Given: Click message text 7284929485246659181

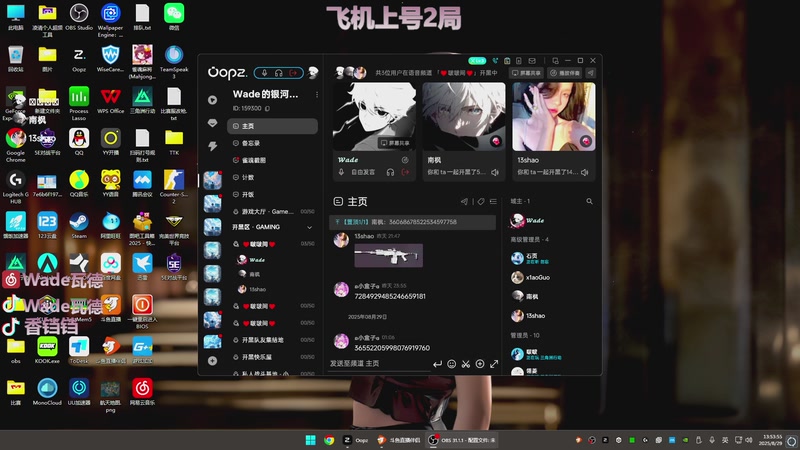Looking at the screenshot, I should point(390,296).
